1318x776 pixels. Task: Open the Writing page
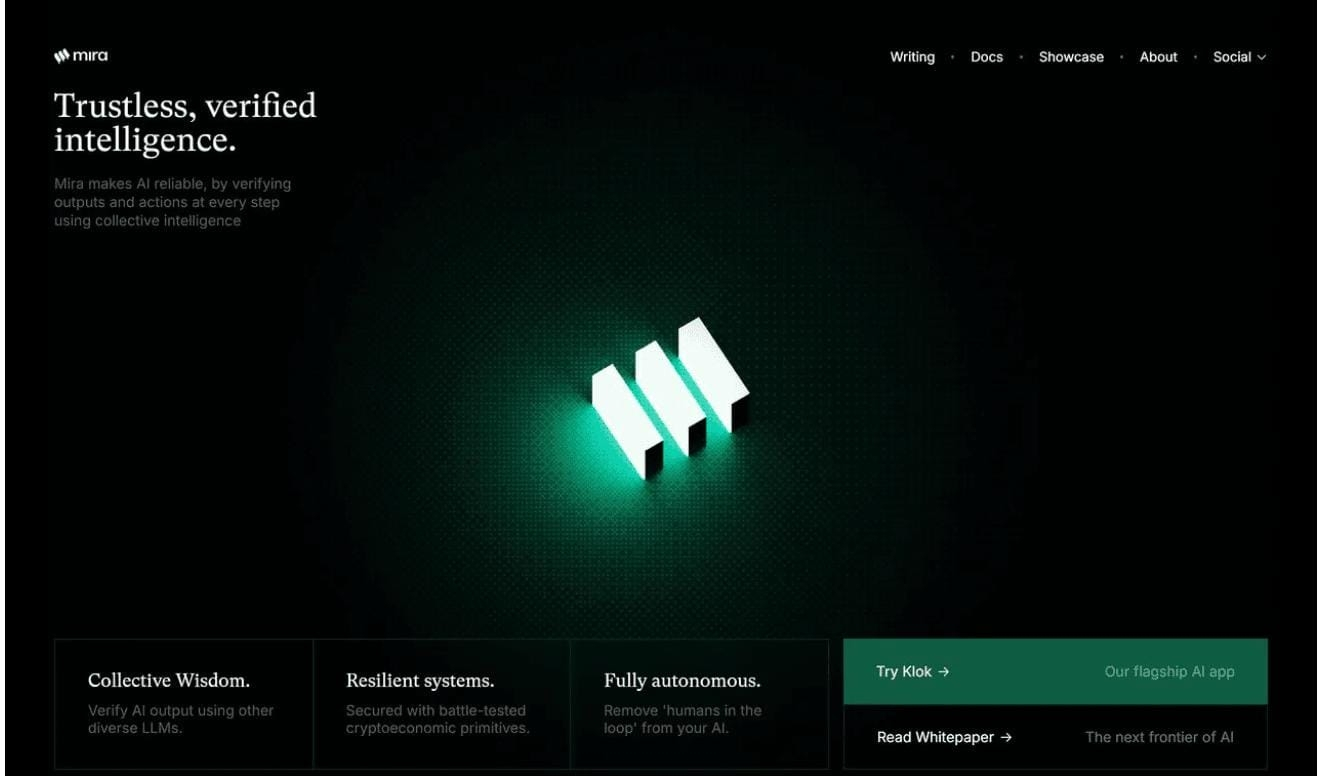click(912, 57)
